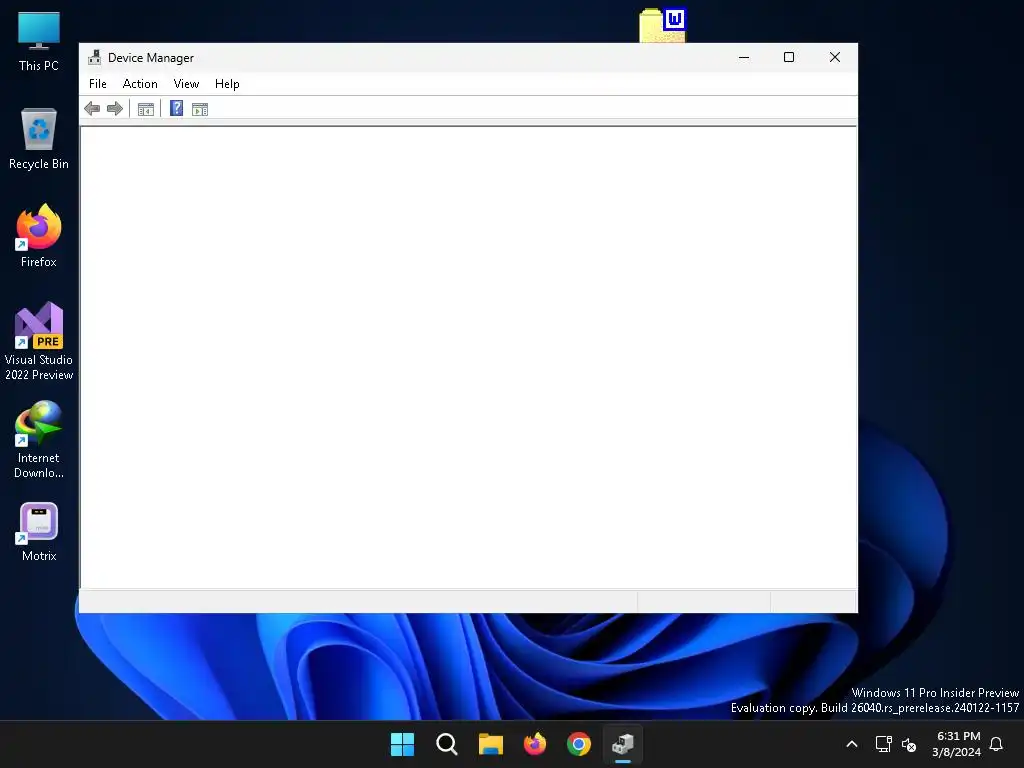1024x768 pixels.
Task: Minimize the Device Manager window
Action: (744, 57)
